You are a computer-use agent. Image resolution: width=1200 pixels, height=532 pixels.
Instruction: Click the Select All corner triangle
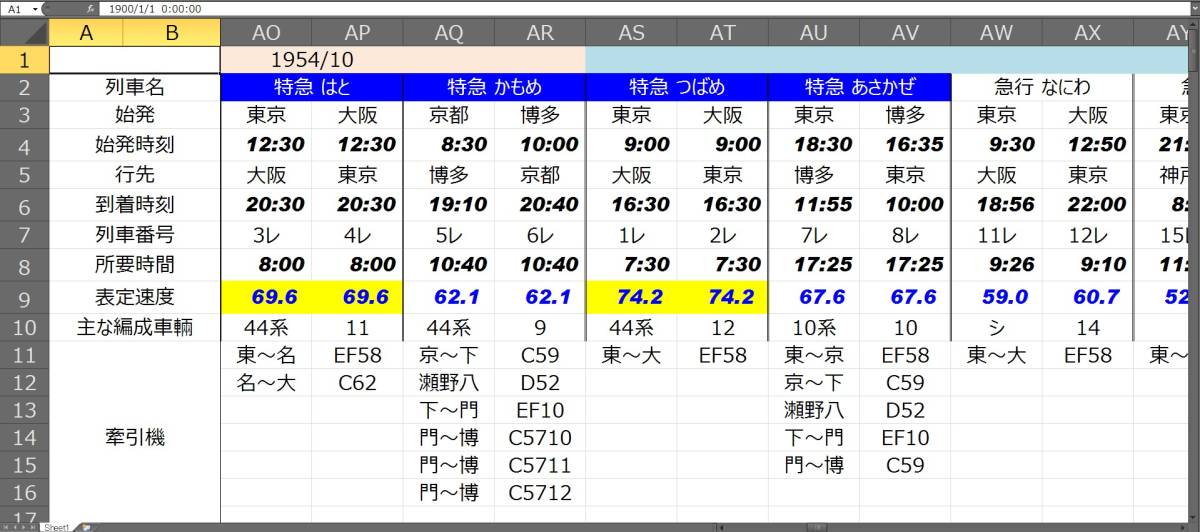click(x=24, y=33)
